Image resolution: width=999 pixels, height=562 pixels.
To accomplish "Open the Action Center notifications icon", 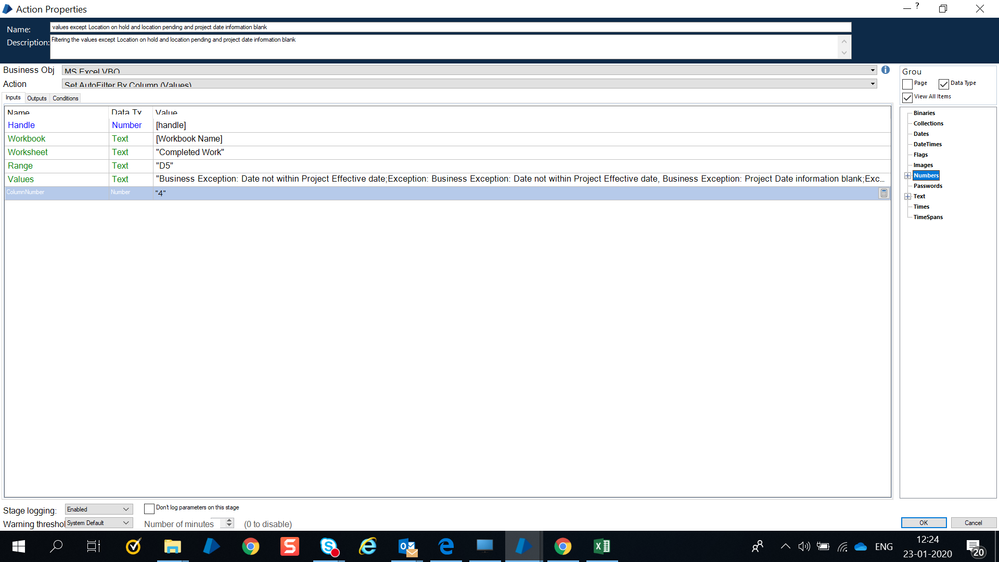I will click(x=975, y=547).
